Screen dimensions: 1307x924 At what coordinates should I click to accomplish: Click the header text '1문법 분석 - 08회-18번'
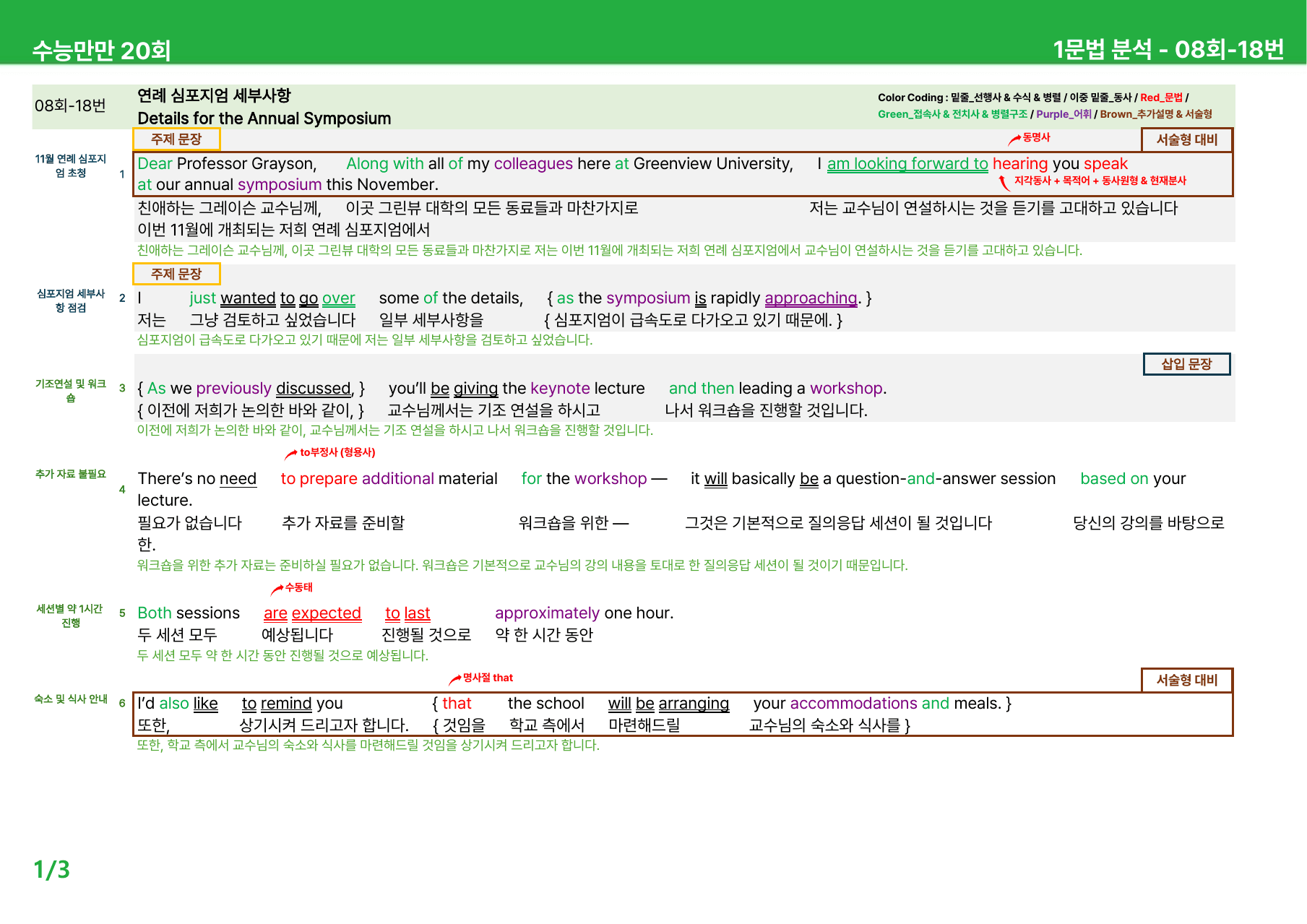[1168, 49]
